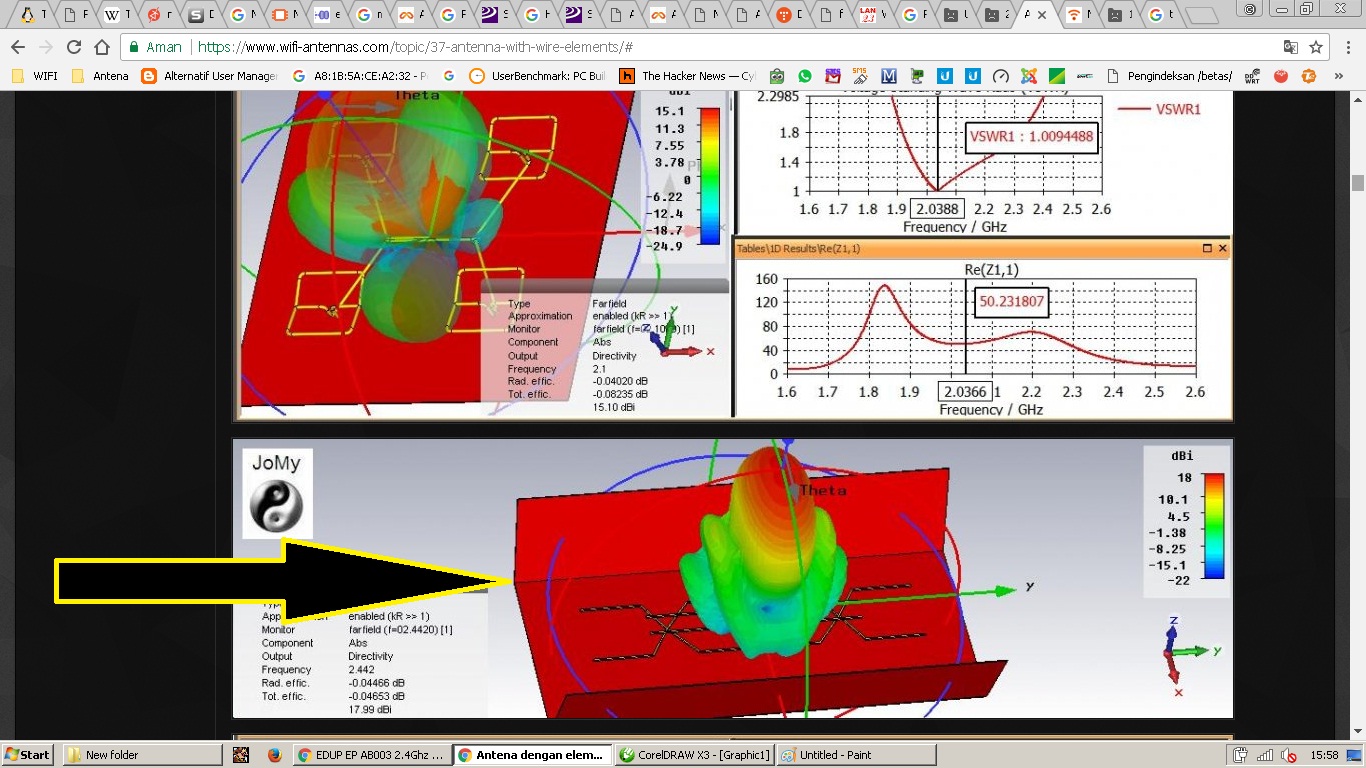Go back to previous page
This screenshot has width=1366, height=768.
click(x=17, y=47)
